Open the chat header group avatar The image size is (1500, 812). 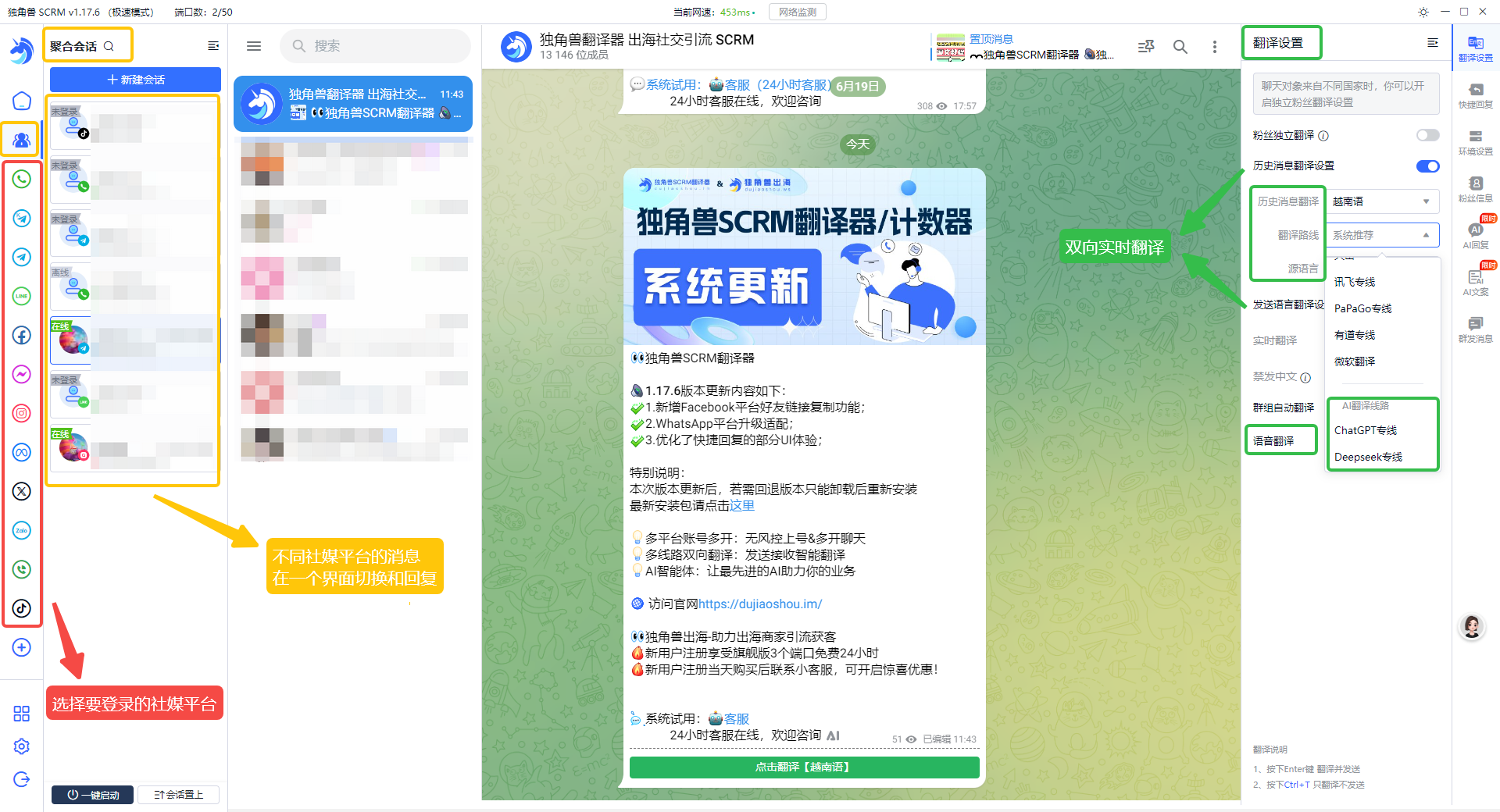coord(516,47)
